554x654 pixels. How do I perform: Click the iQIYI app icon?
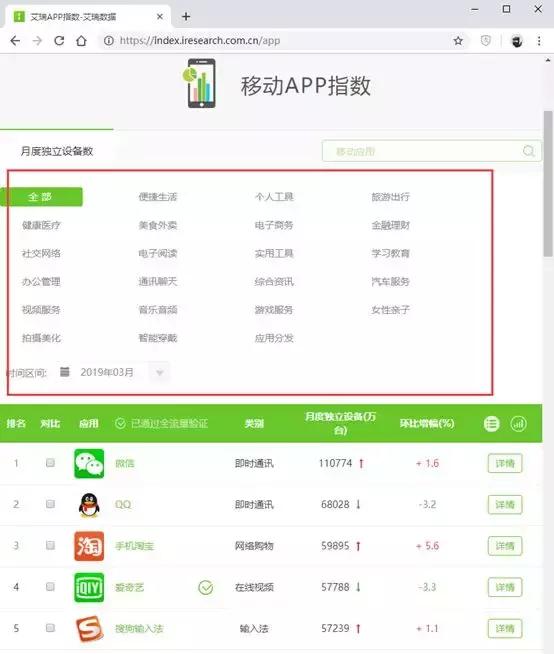89,587
